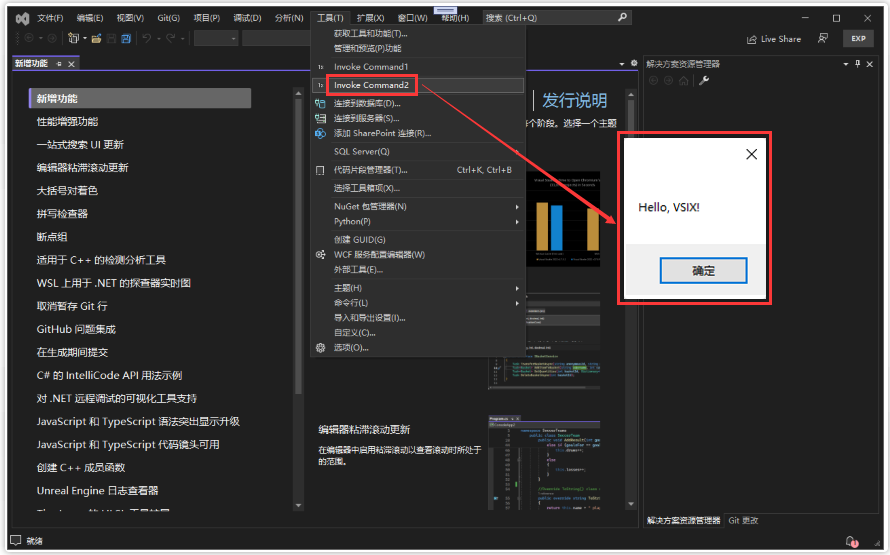Expand the Python(P) submenu arrow
890x555 pixels.
[517, 222]
